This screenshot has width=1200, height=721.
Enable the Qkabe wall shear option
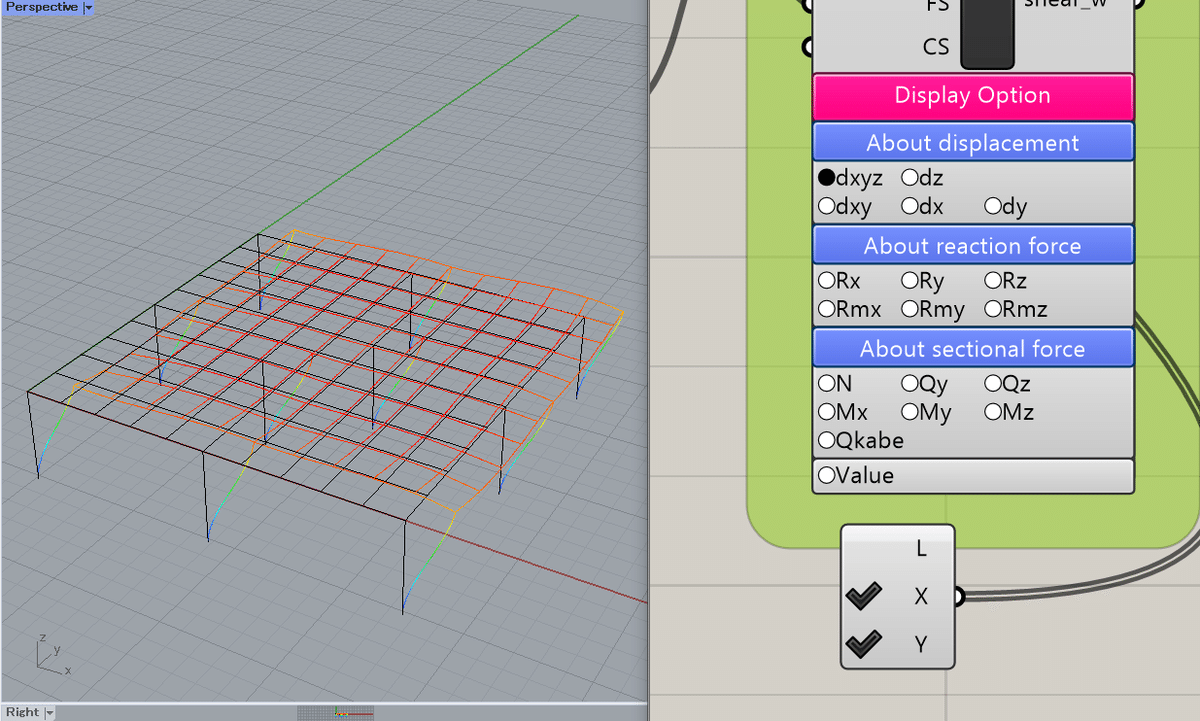click(827, 441)
